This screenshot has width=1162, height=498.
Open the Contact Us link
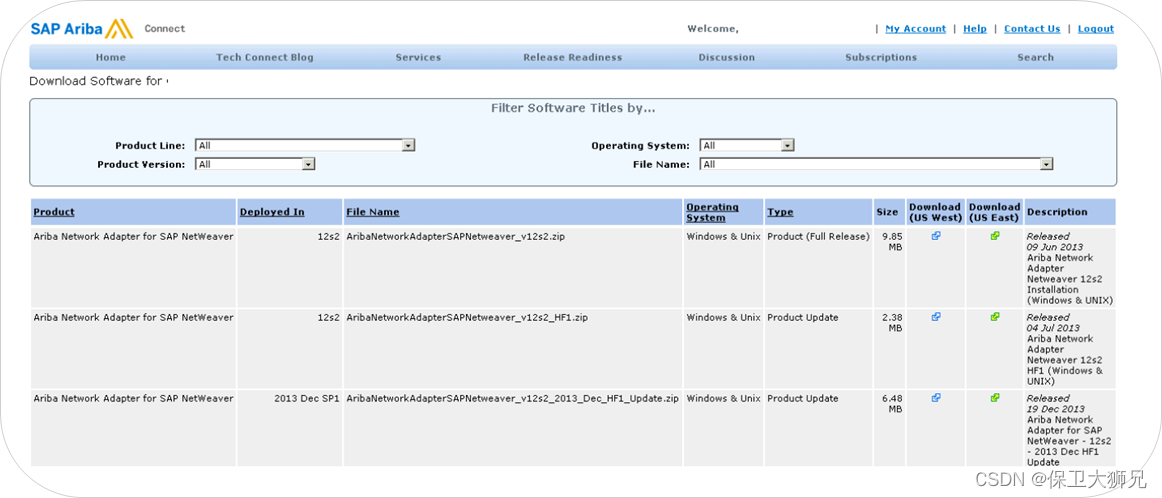coord(1032,29)
